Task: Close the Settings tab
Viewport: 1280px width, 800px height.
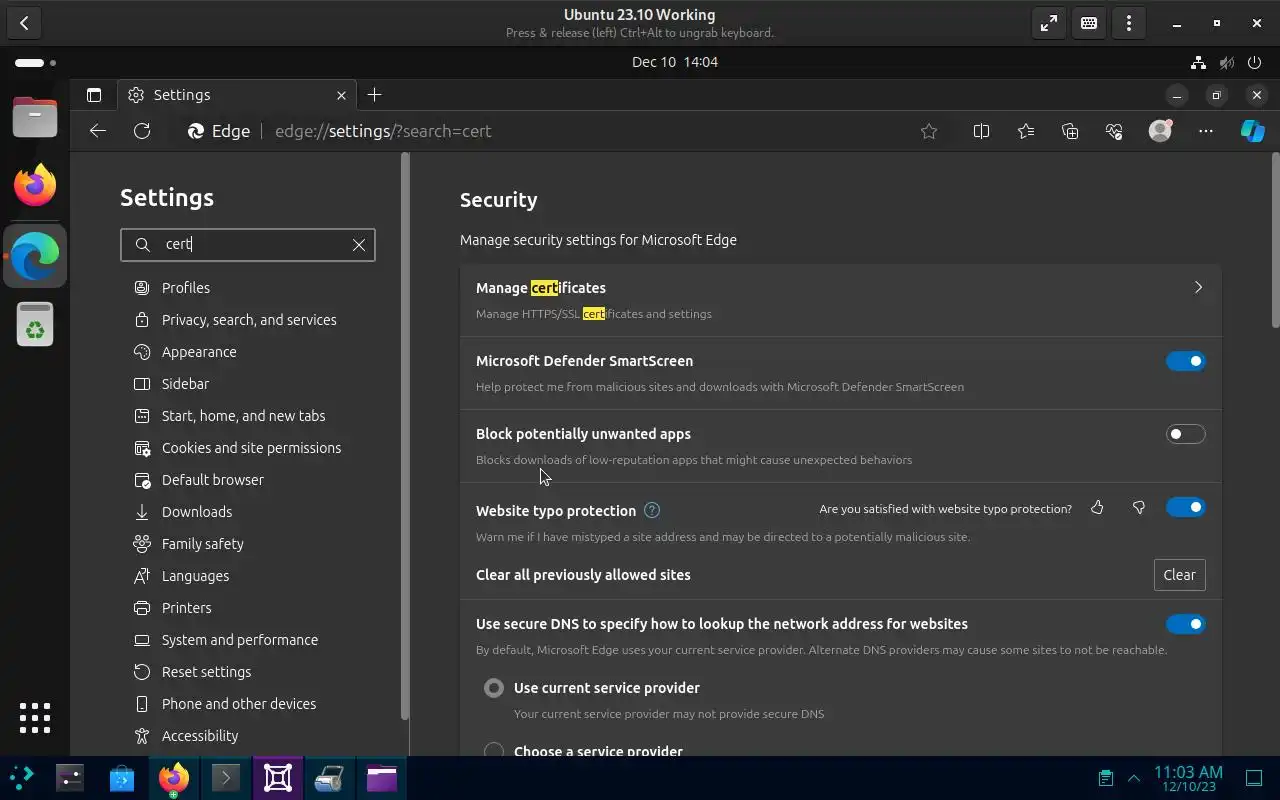Action: [341, 95]
